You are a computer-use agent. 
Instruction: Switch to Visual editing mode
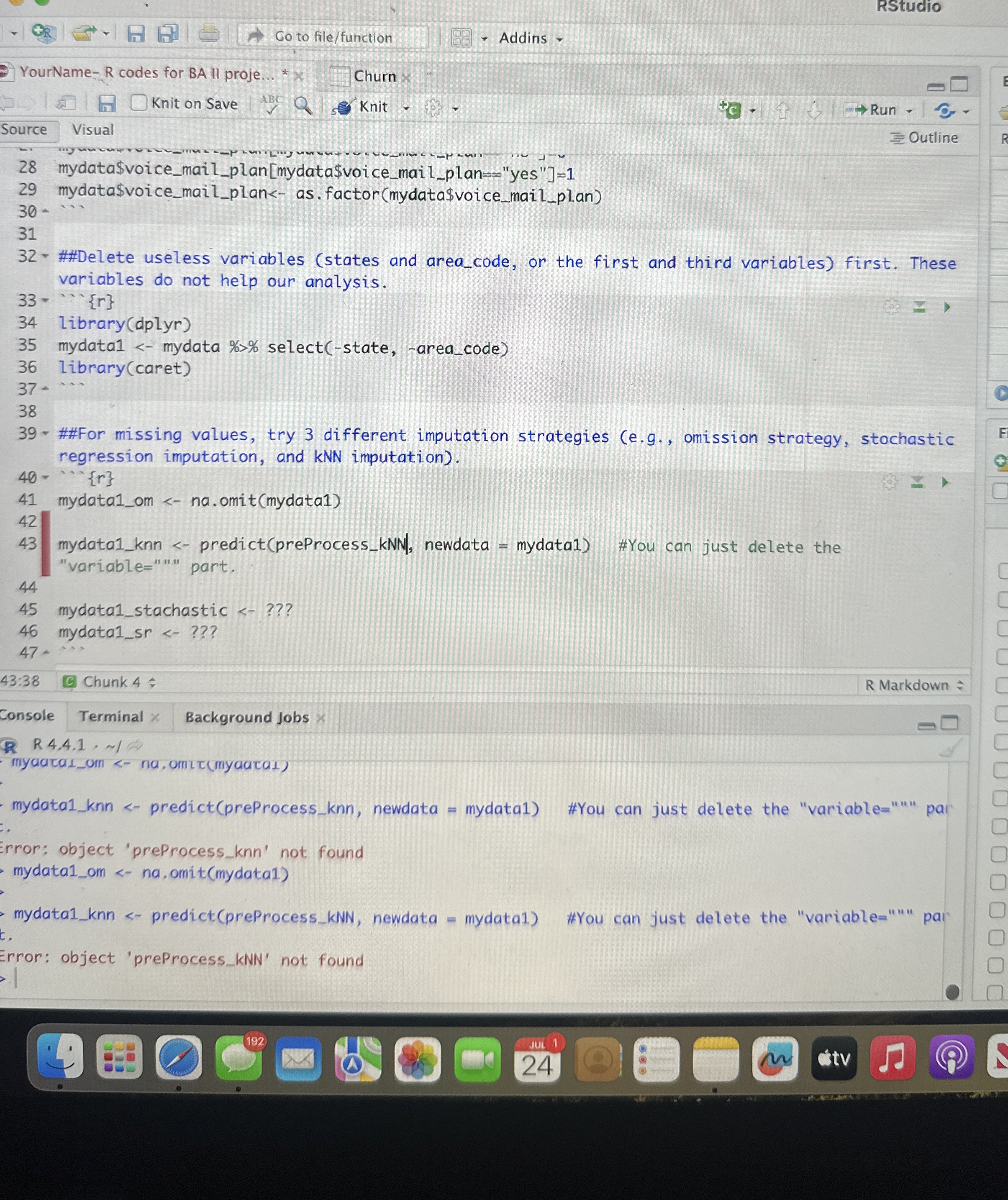[92, 130]
